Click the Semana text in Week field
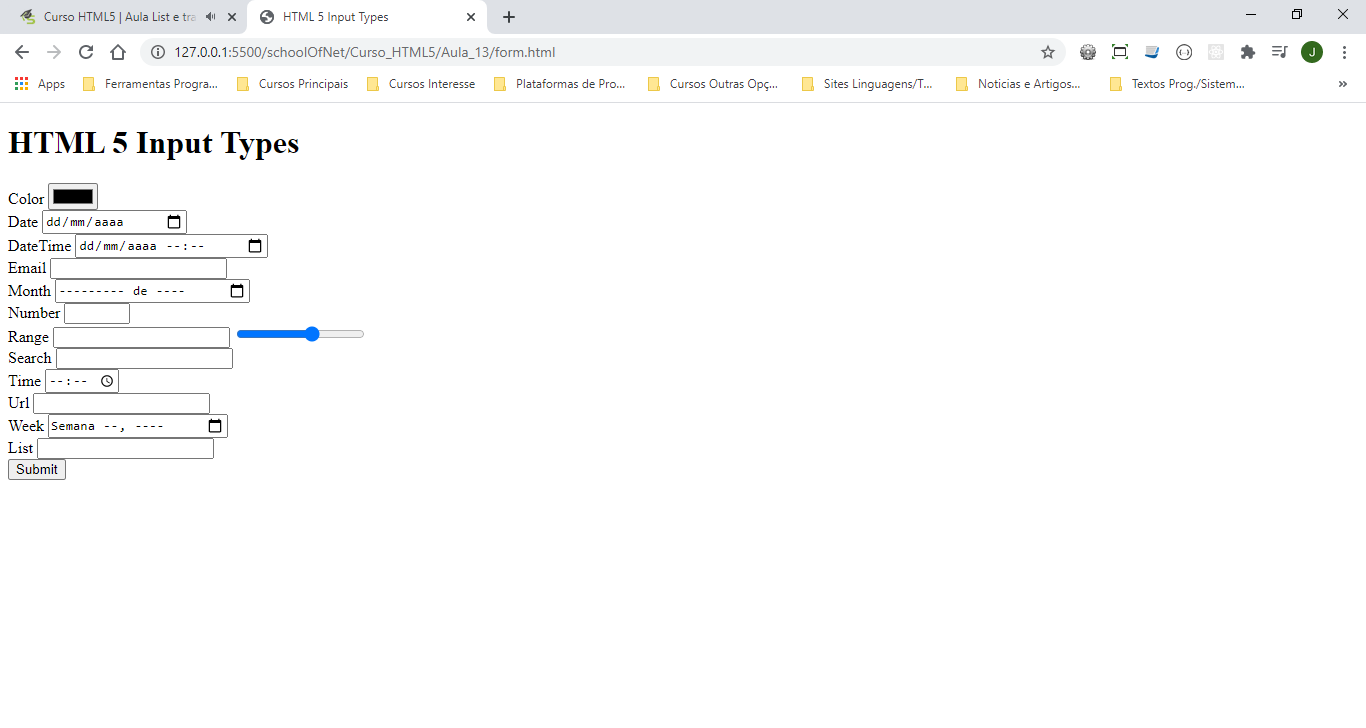1366x728 pixels. [74, 426]
